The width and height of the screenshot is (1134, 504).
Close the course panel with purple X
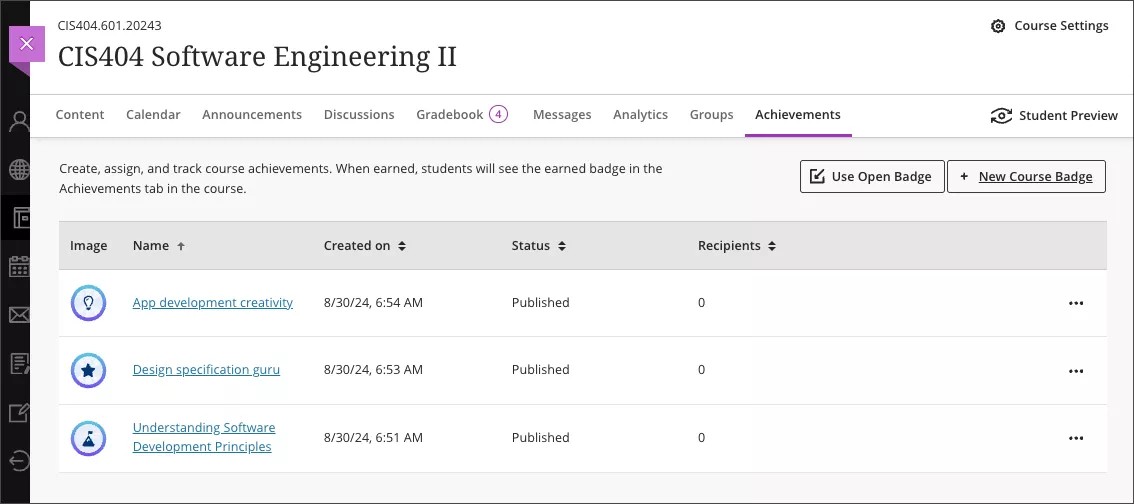point(27,44)
